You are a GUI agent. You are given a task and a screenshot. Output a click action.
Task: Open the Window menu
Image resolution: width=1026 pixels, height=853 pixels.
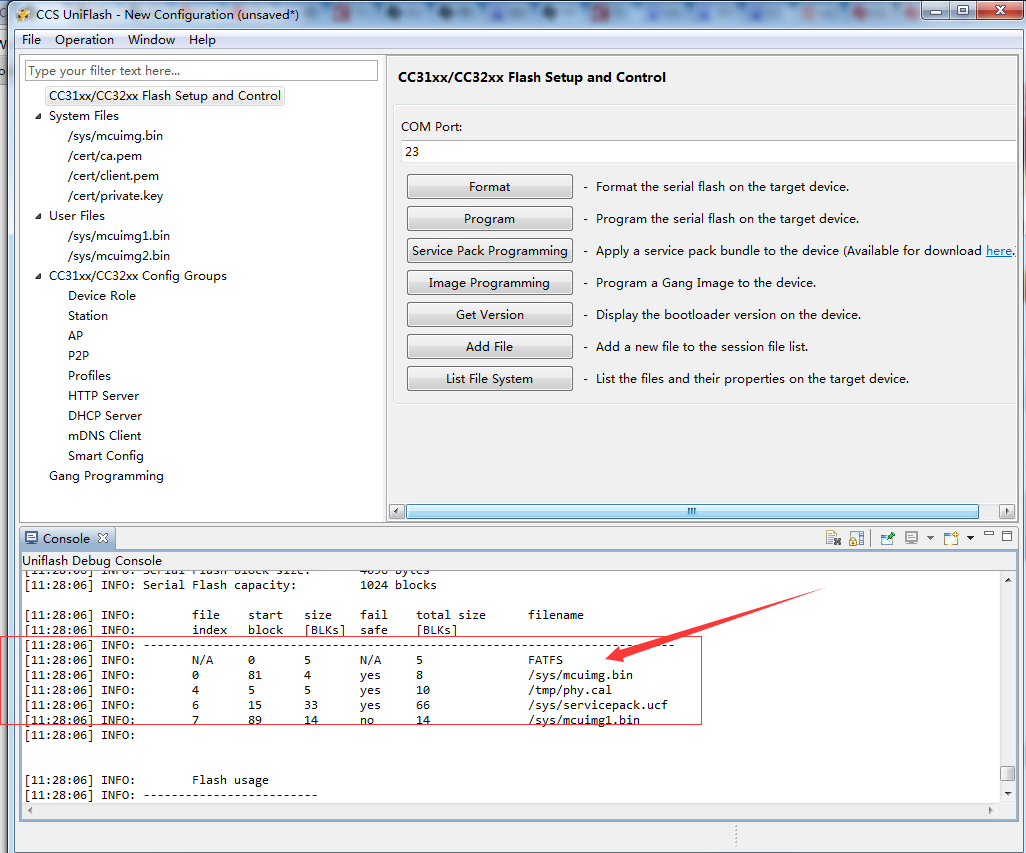click(x=151, y=40)
